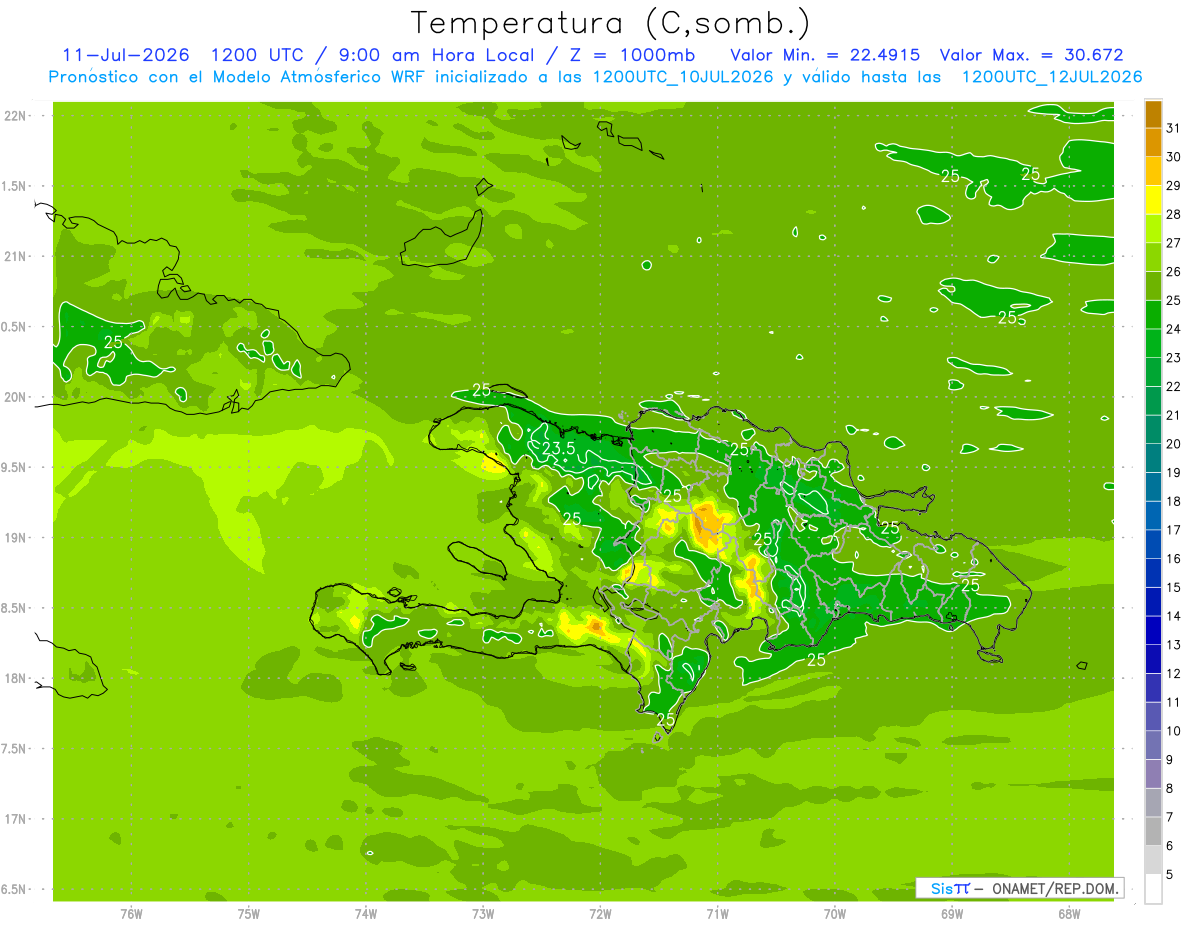The height and width of the screenshot is (927, 1200).
Task: Click the '21N' latitude label
Action: coord(15,256)
